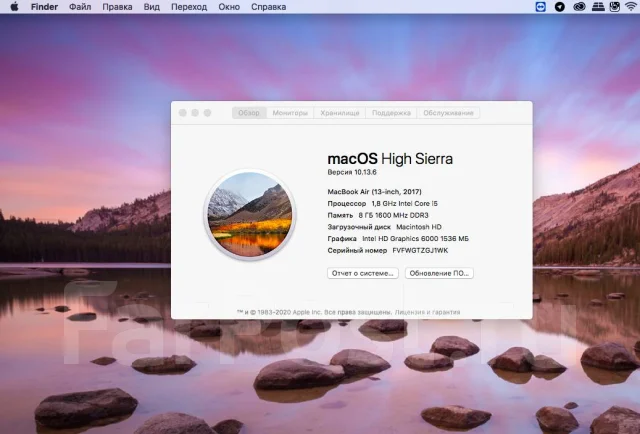Viewport: 640px width, 434px height.
Task: Select the Обзор tab
Action: click(249, 113)
